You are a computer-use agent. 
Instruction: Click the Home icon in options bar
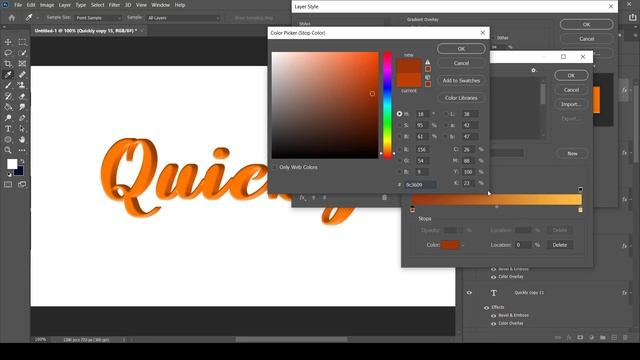[12, 18]
